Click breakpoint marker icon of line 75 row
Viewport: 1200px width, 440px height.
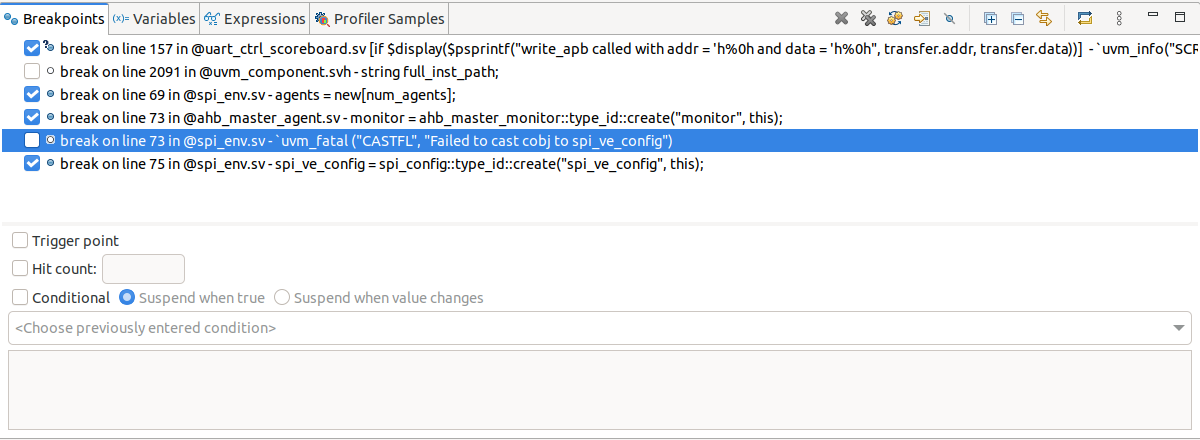(x=50, y=164)
